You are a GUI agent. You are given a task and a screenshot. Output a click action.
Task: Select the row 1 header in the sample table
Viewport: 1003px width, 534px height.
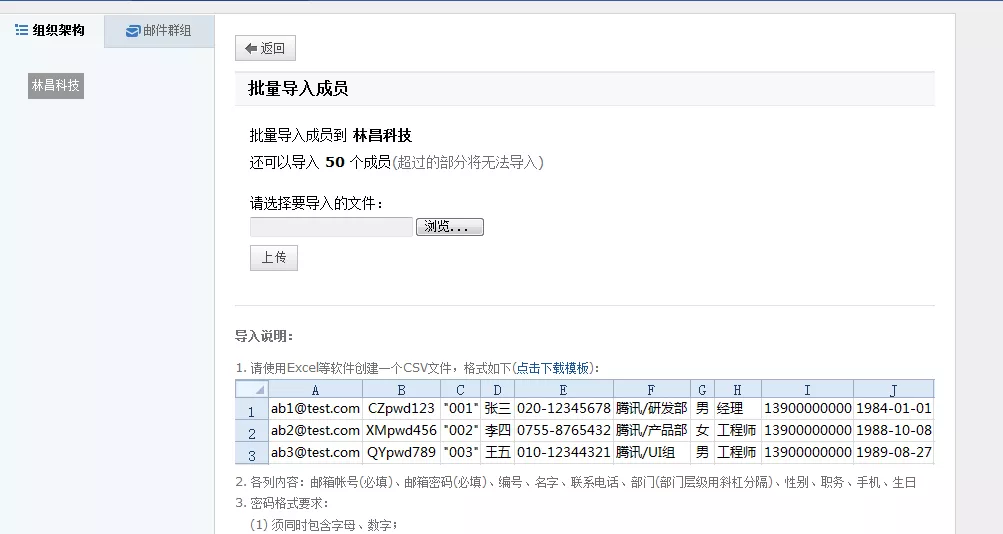point(252,410)
